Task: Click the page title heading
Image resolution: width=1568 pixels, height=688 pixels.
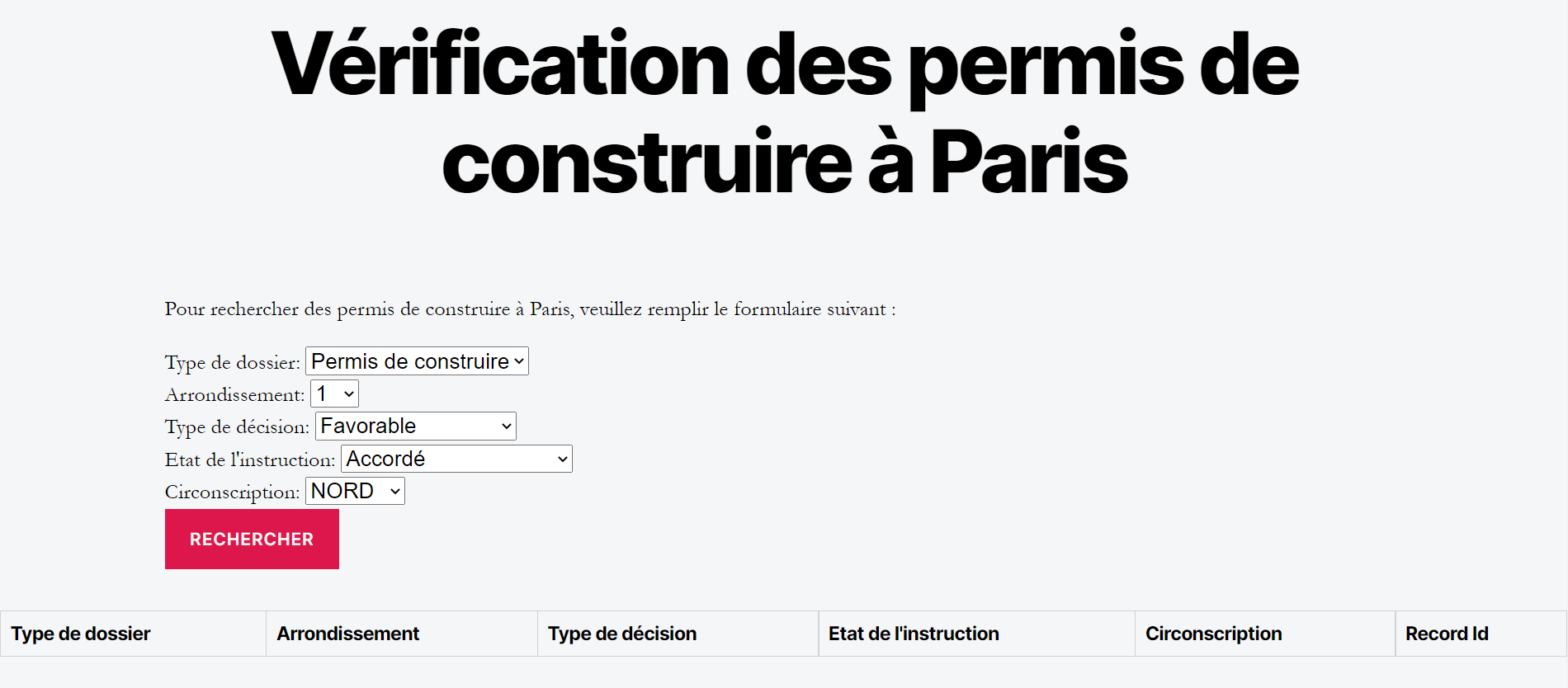Action: point(784,112)
